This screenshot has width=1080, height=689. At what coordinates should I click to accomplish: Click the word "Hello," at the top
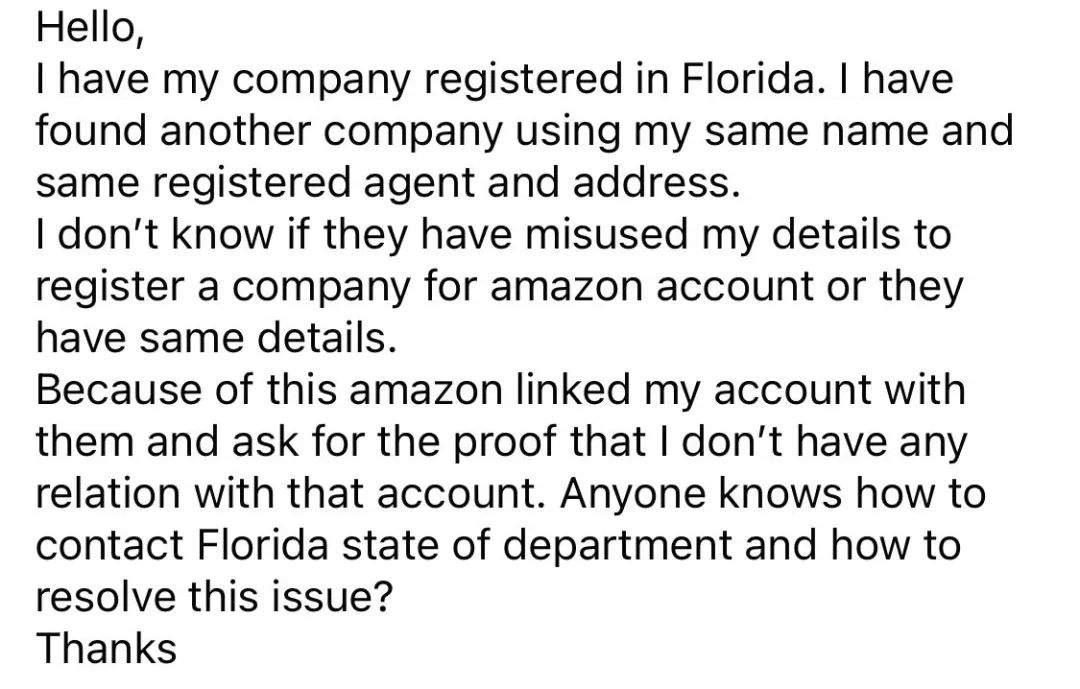[90, 28]
